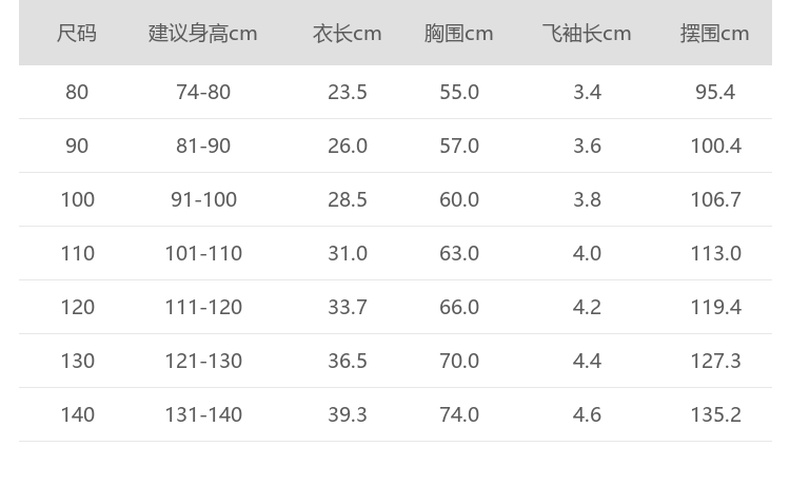Click the 23.5 garment length value
The width and height of the screenshot is (790, 485).
pyautogui.click(x=347, y=92)
